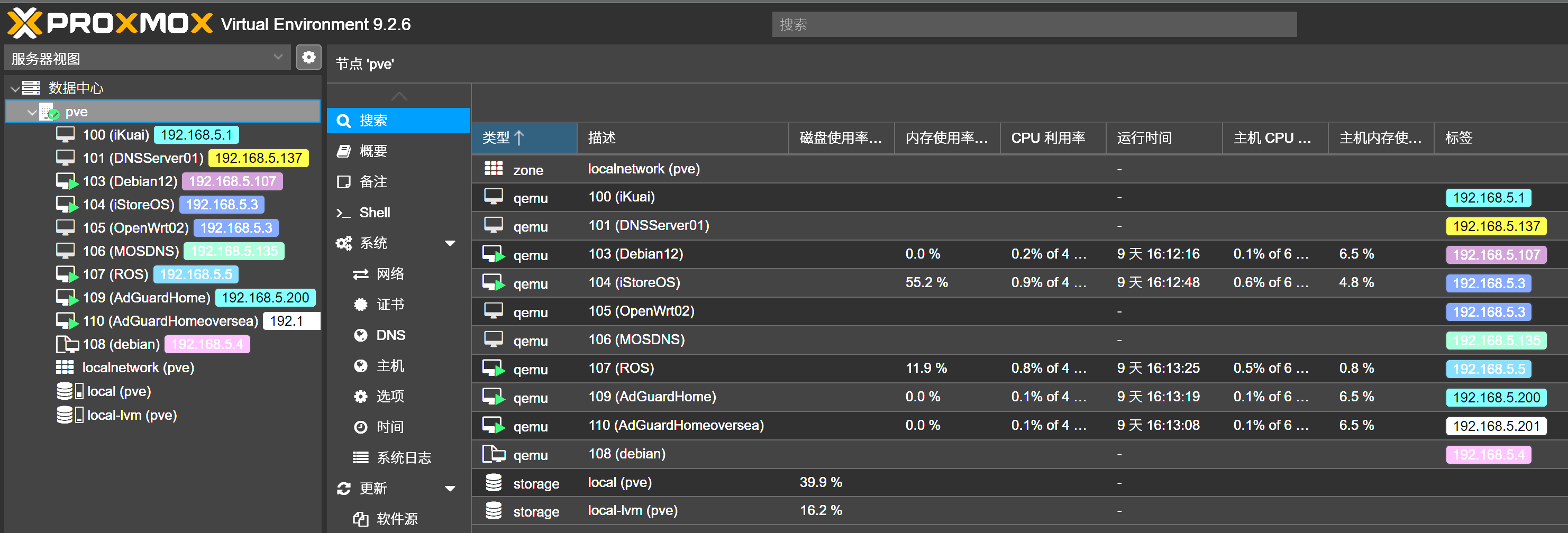
Task: Click the 选项 gear icon
Action: click(361, 397)
